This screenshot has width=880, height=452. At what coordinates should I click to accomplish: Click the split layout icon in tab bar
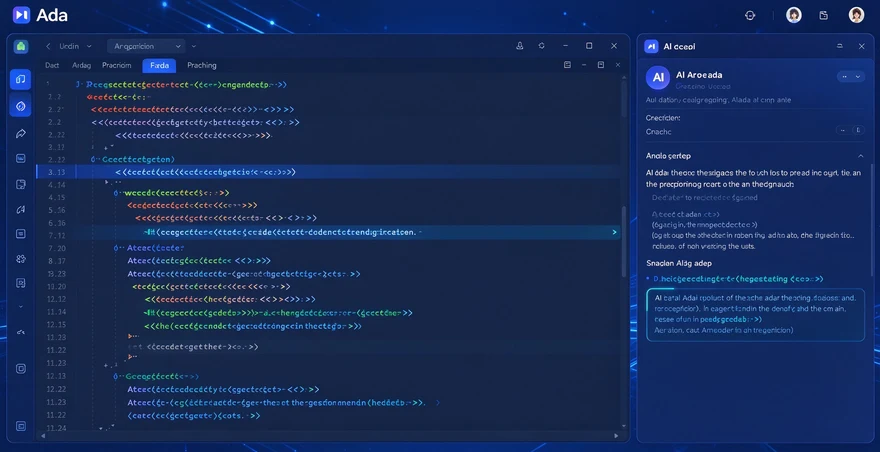[567, 65]
